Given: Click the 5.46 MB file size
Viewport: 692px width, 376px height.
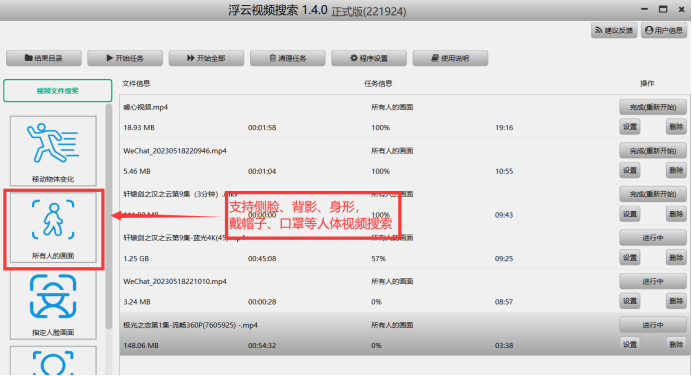Looking at the screenshot, I should click(137, 171).
